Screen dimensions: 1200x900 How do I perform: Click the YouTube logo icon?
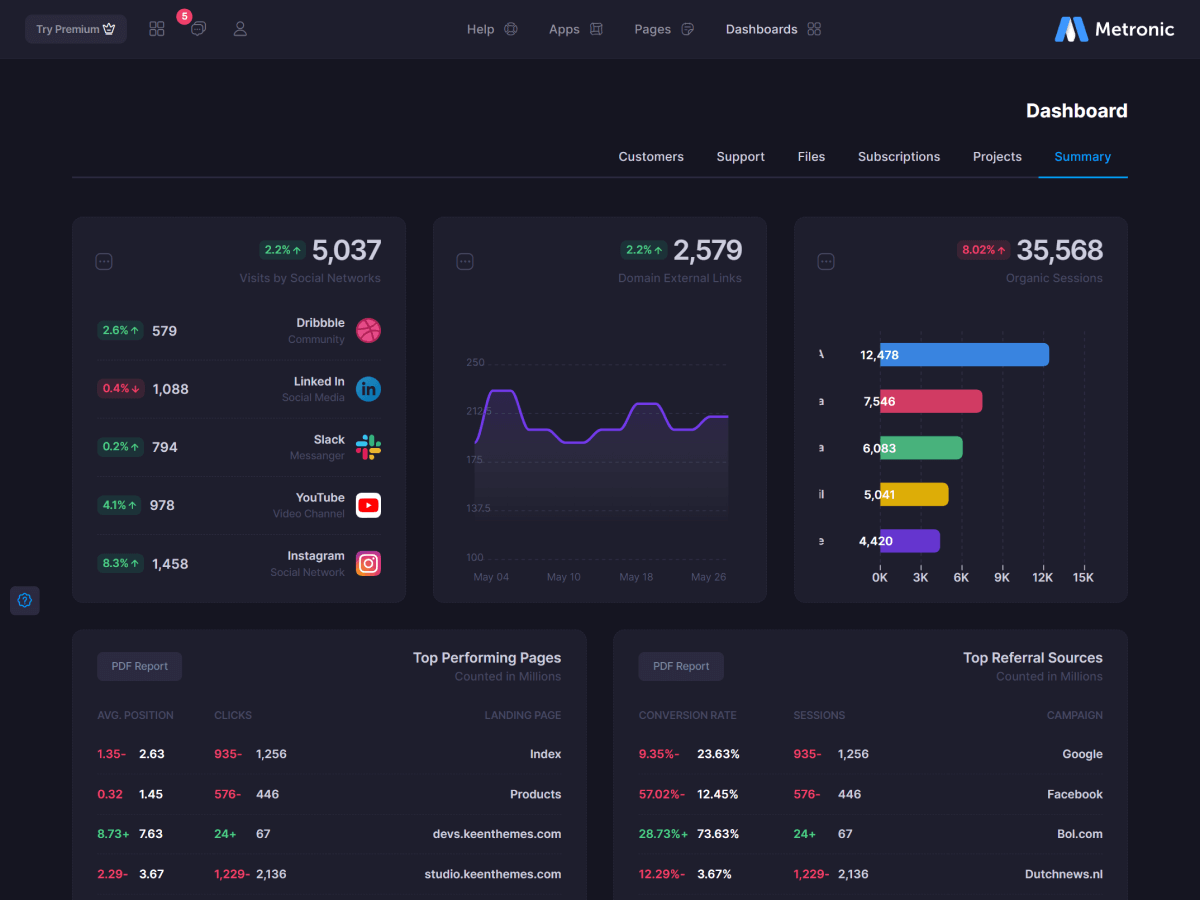click(368, 505)
